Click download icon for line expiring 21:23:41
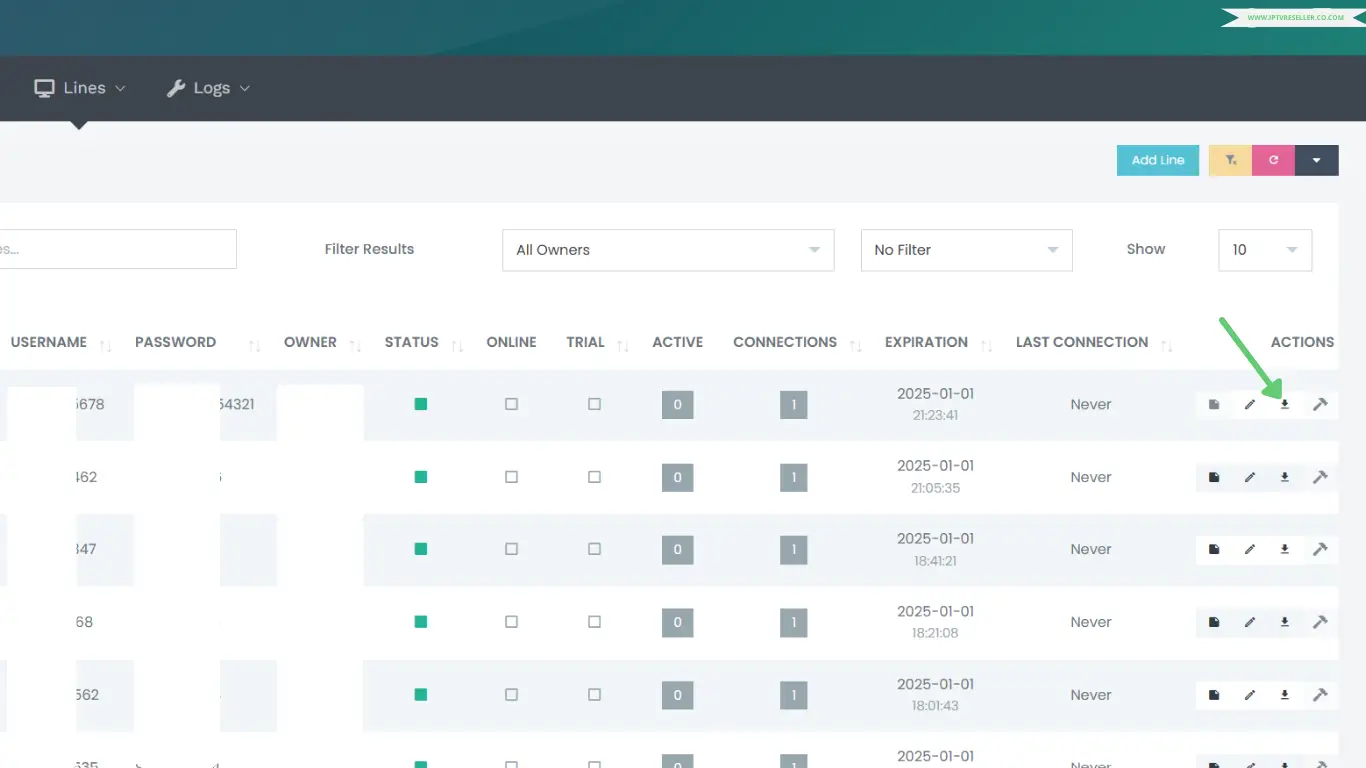The height and width of the screenshot is (768, 1366). [x=1285, y=404]
